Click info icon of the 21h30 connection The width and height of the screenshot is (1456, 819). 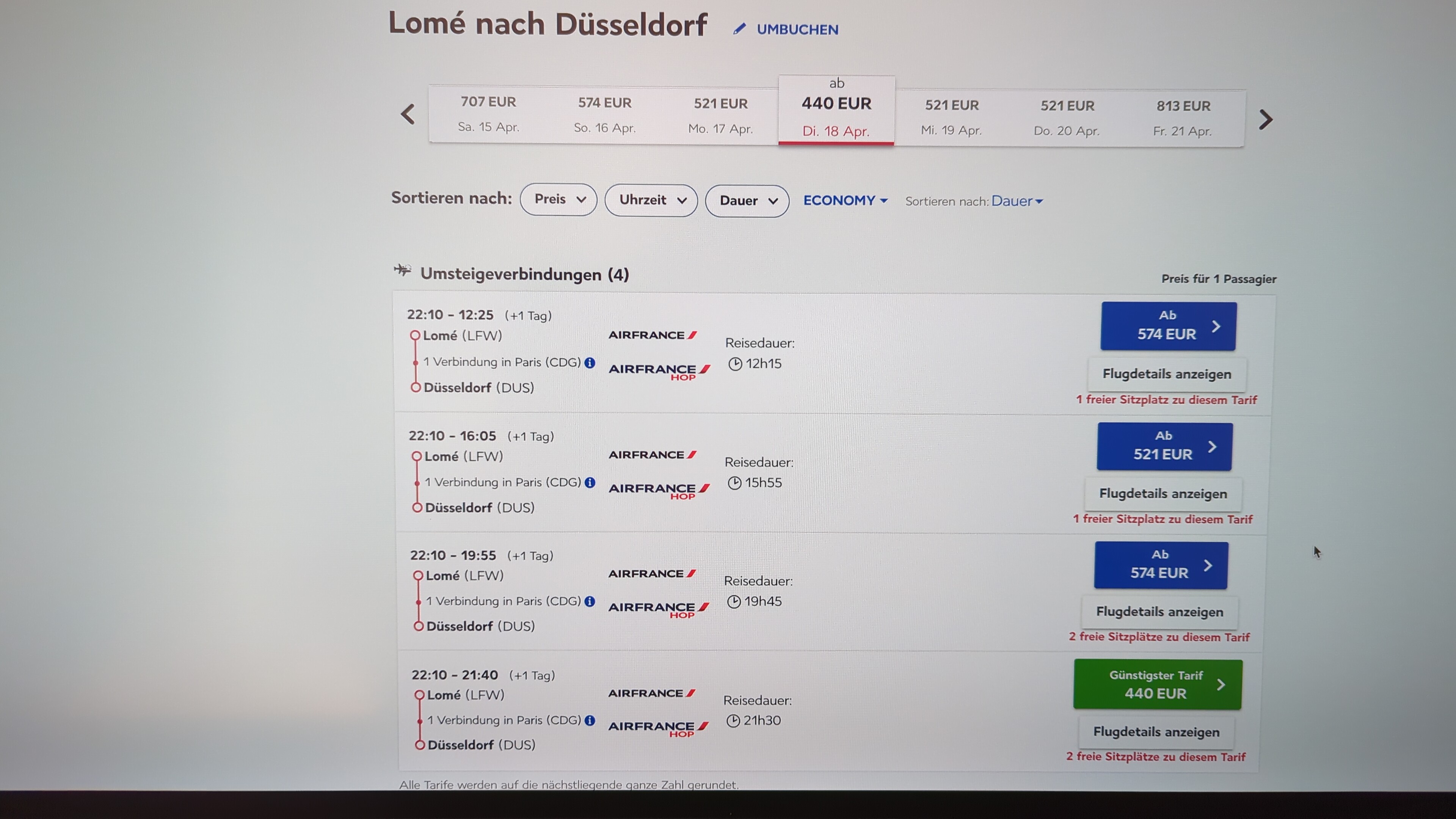(590, 721)
